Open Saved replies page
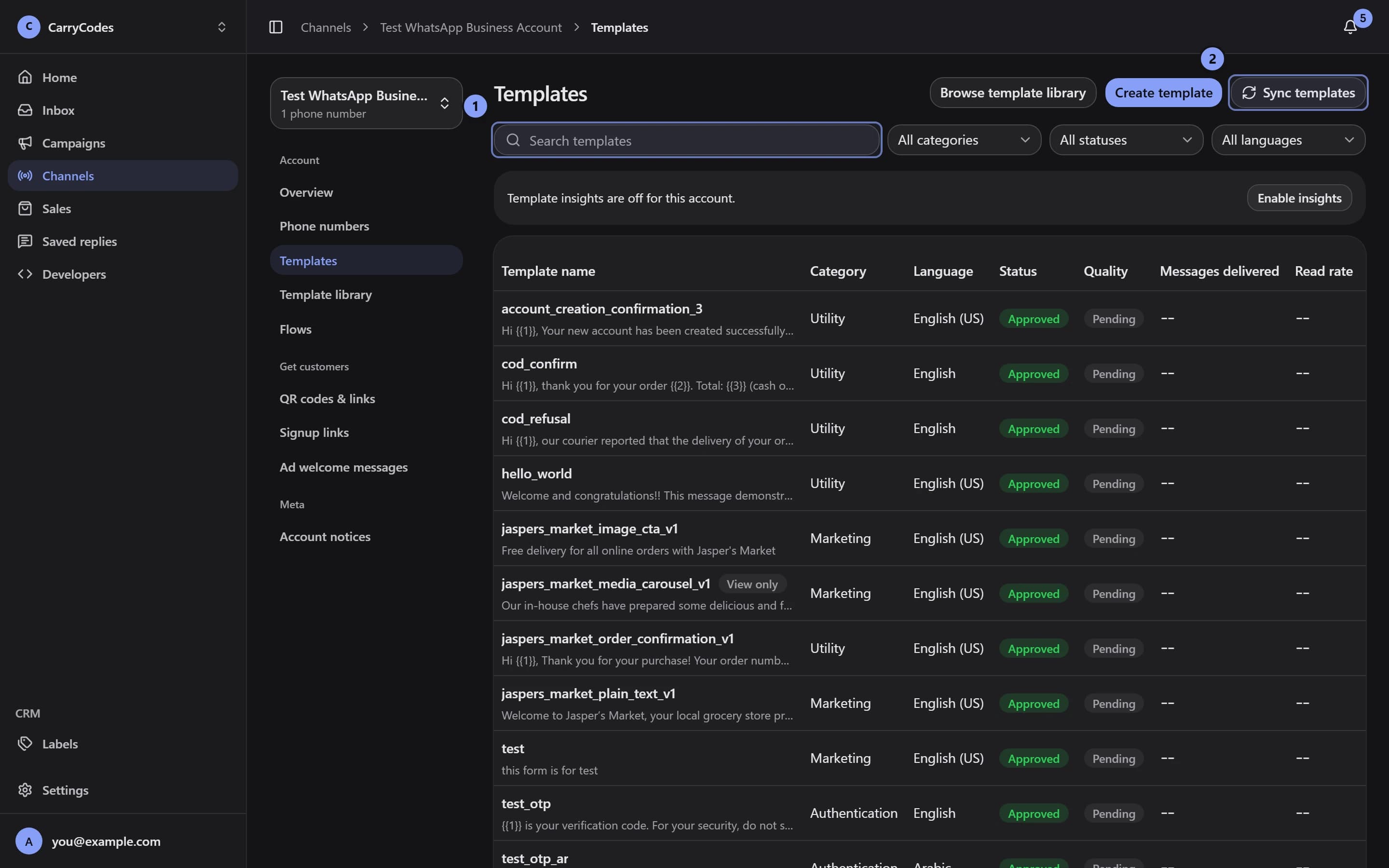Image resolution: width=1389 pixels, height=868 pixels. 123,241
